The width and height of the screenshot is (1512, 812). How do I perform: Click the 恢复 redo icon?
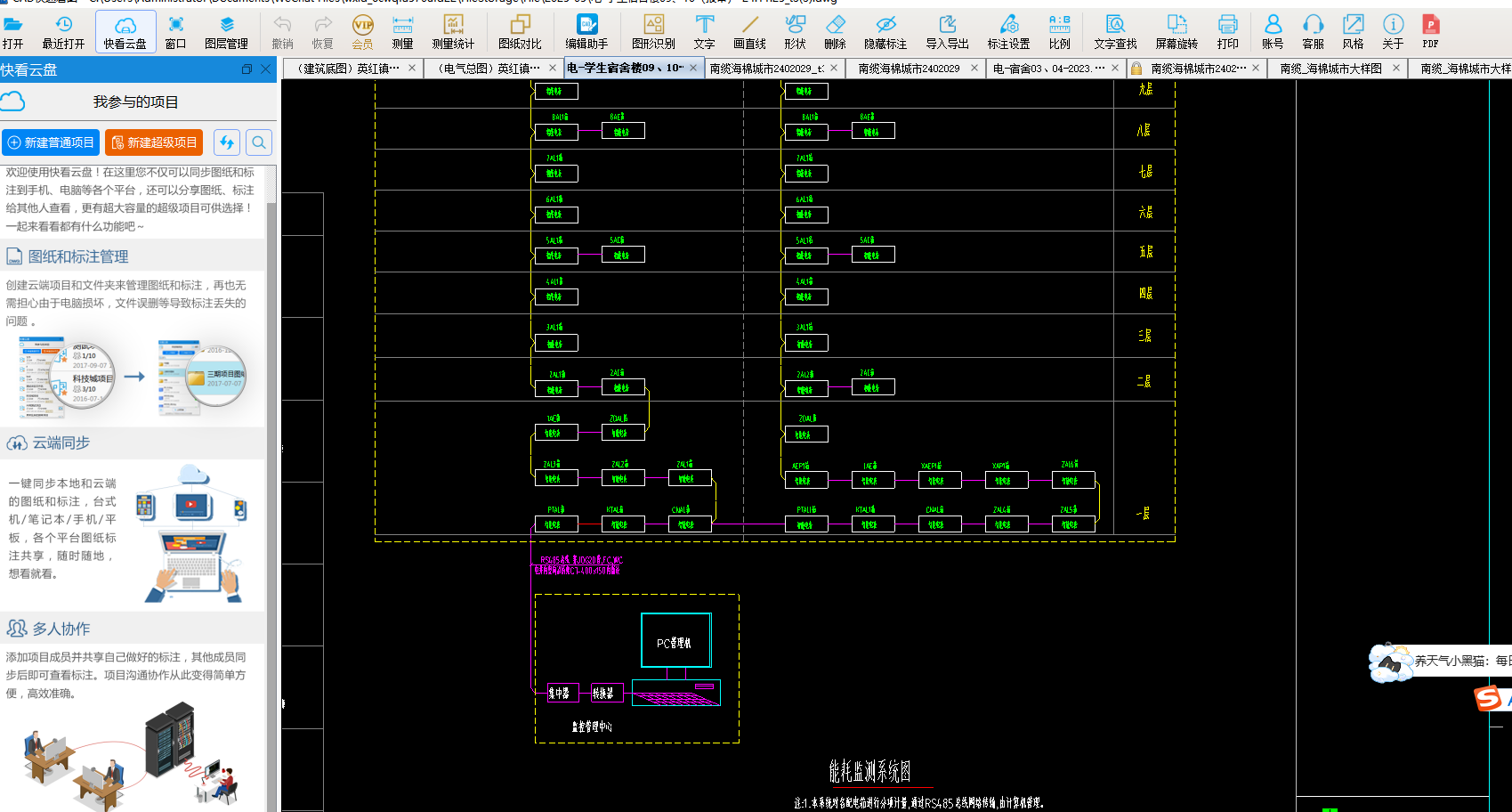pyautogui.click(x=323, y=32)
